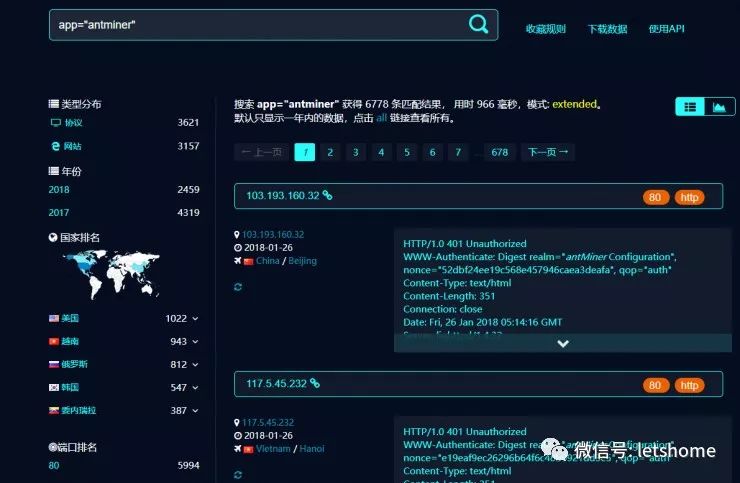Go to results page 3

coord(356,152)
